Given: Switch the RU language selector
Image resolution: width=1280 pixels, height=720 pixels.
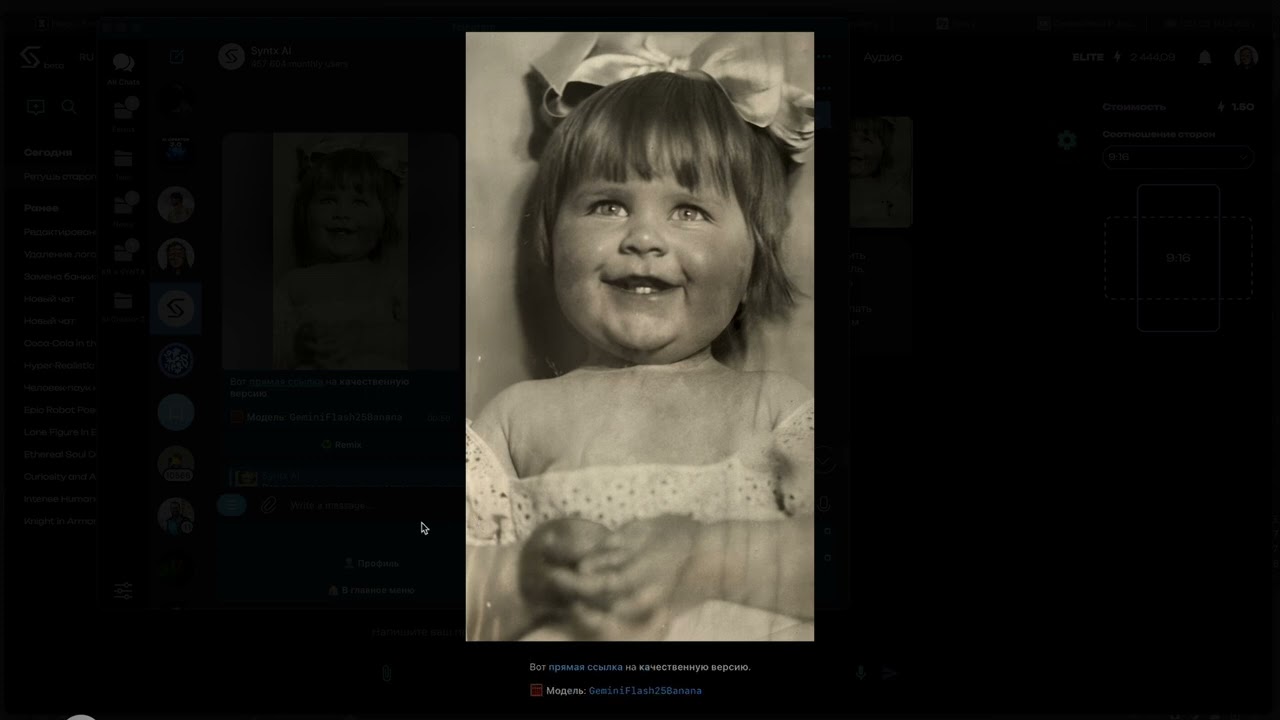Looking at the screenshot, I should [x=86, y=57].
